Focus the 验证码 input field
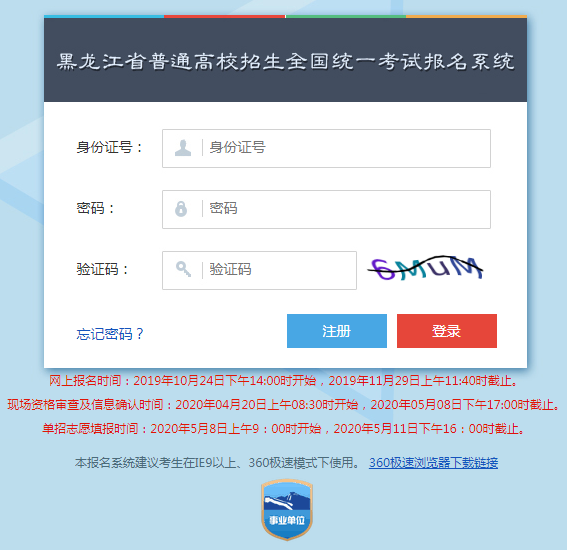 (259, 270)
